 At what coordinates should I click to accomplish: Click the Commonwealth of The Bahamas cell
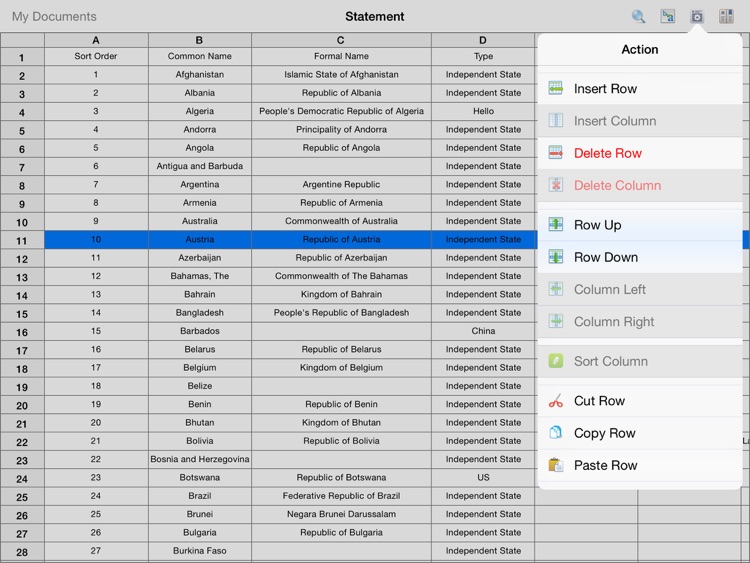pyautogui.click(x=341, y=276)
